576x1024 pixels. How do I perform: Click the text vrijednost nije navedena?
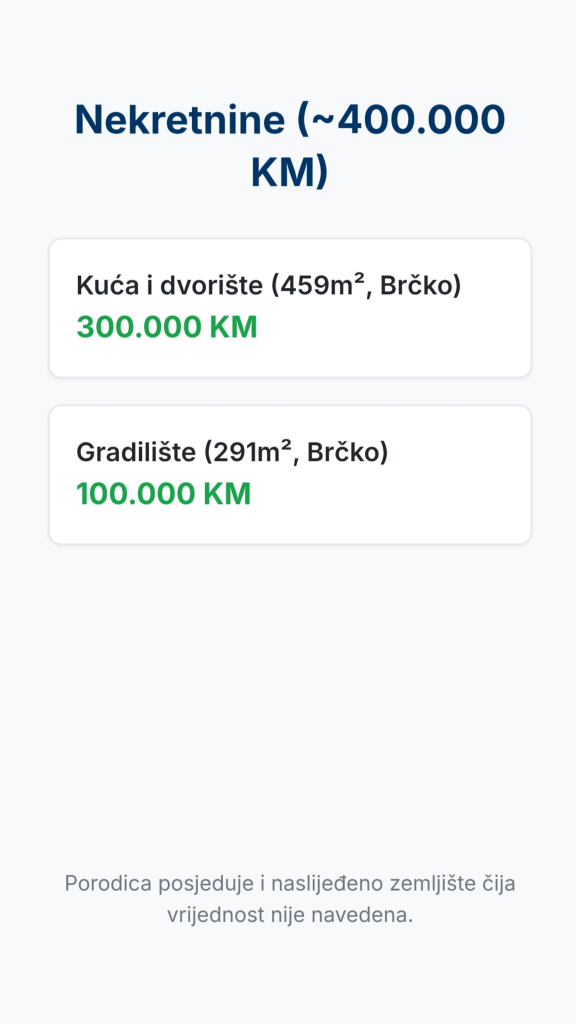(289, 914)
